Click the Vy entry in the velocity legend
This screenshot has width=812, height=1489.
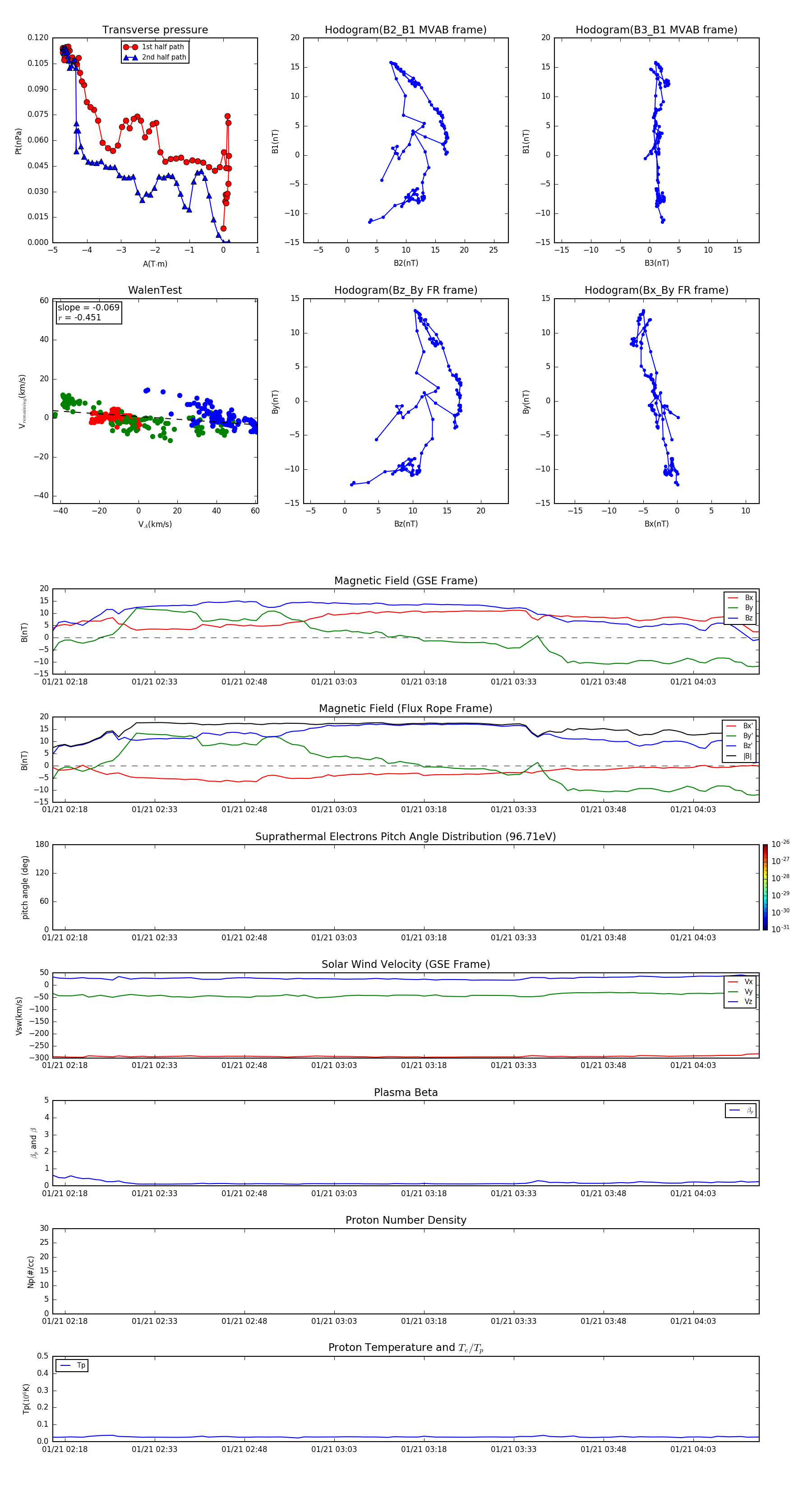740,992
